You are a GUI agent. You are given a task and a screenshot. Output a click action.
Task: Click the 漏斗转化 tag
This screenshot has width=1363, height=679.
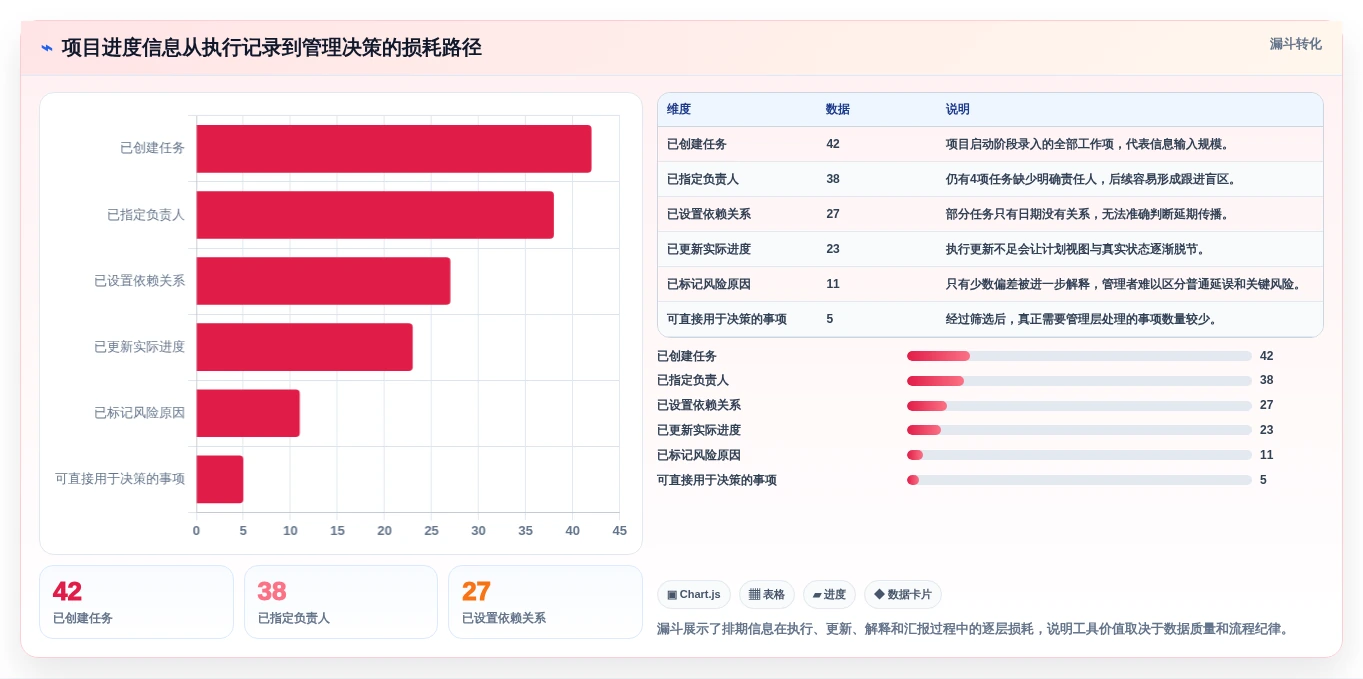click(1295, 44)
